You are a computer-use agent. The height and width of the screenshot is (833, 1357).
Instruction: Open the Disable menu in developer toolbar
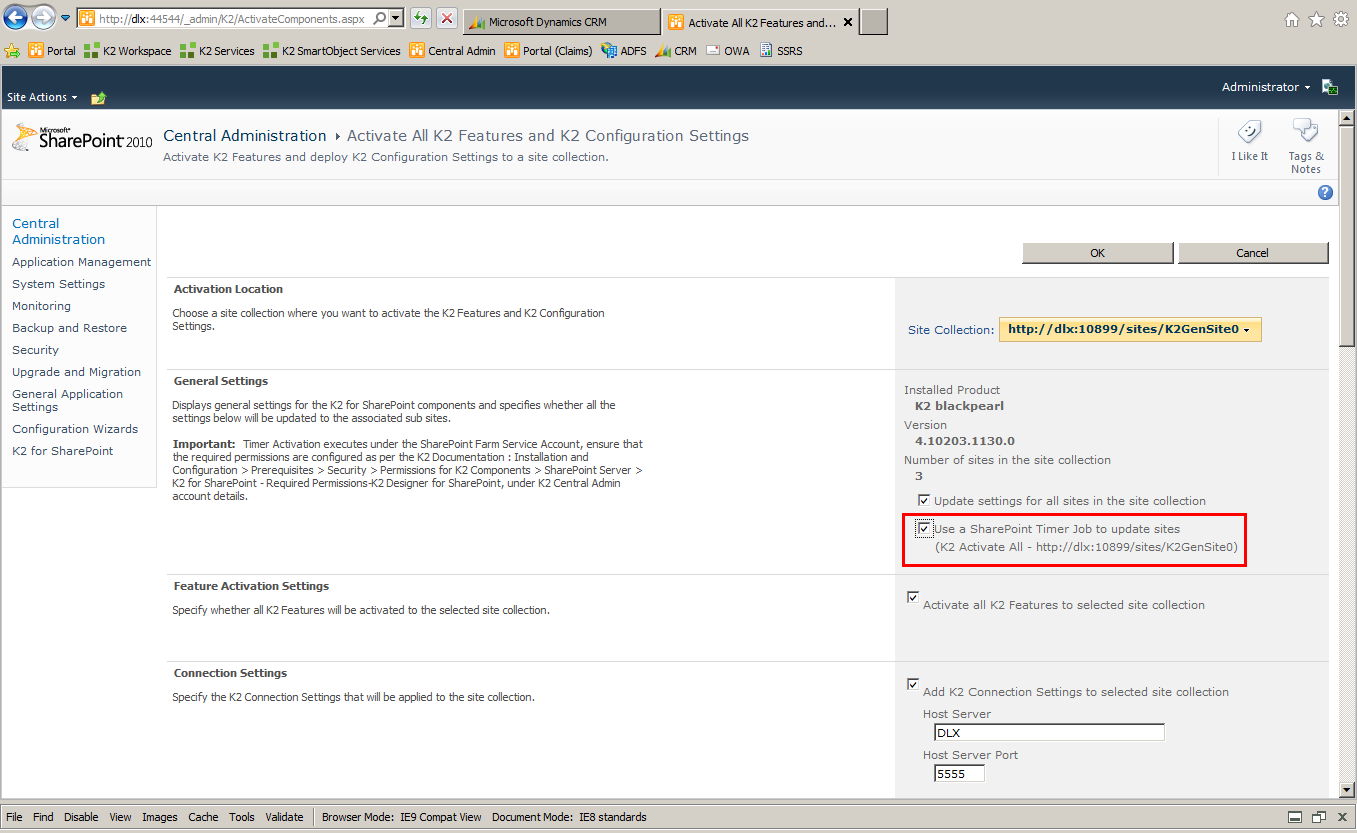point(81,817)
